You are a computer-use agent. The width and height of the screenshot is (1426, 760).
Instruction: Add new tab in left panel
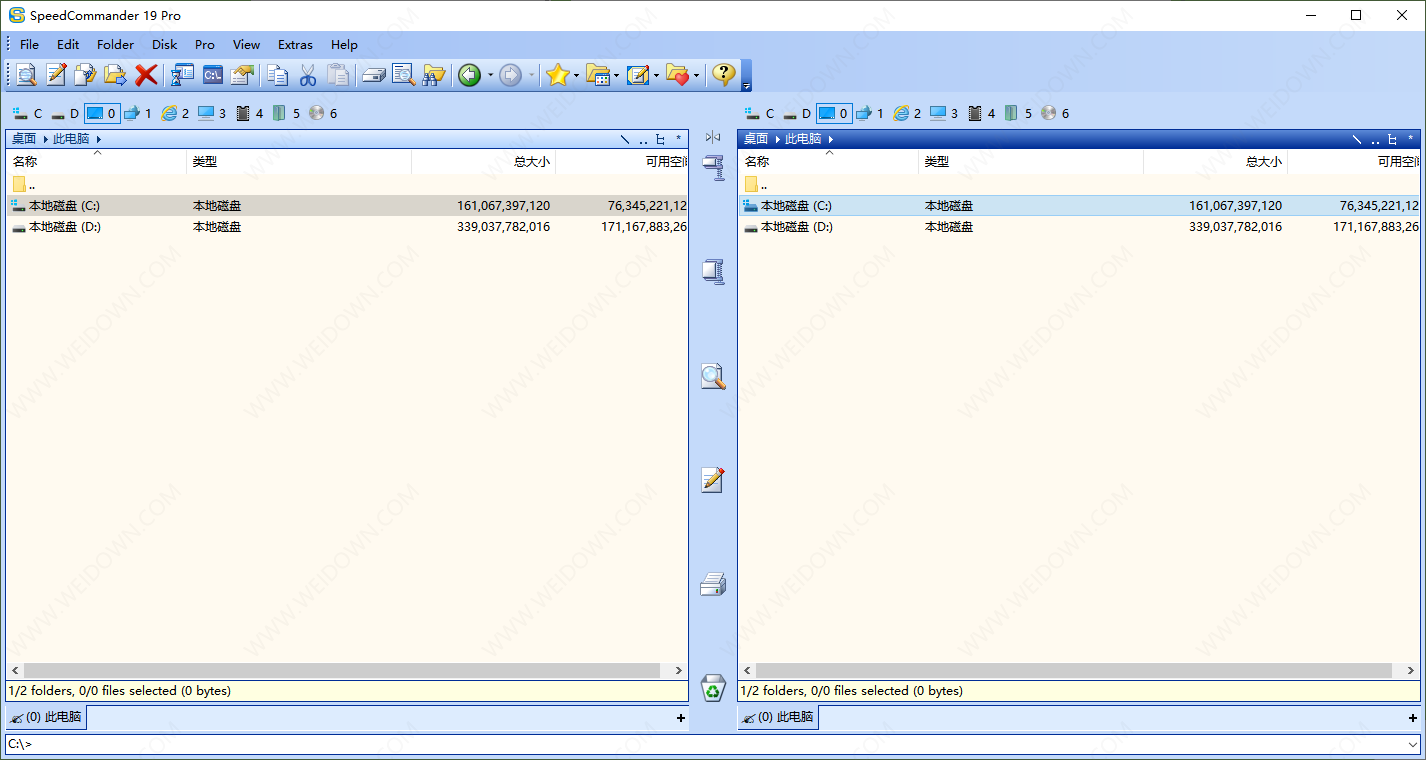click(x=681, y=718)
